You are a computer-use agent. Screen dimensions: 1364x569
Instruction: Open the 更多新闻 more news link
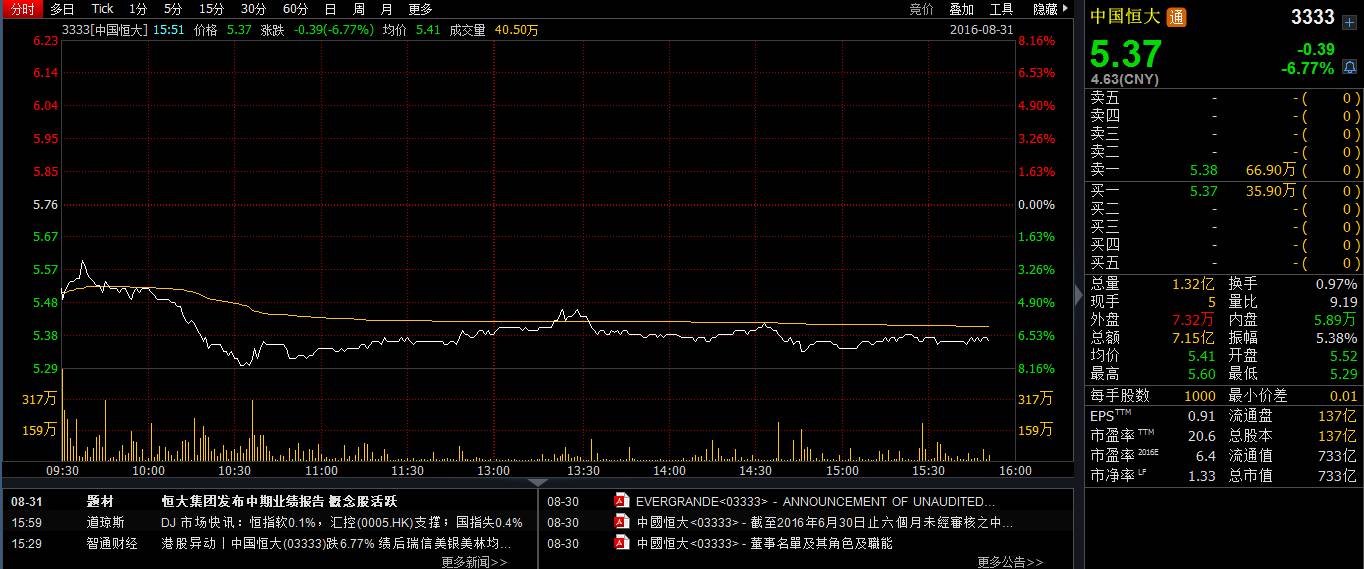474,562
